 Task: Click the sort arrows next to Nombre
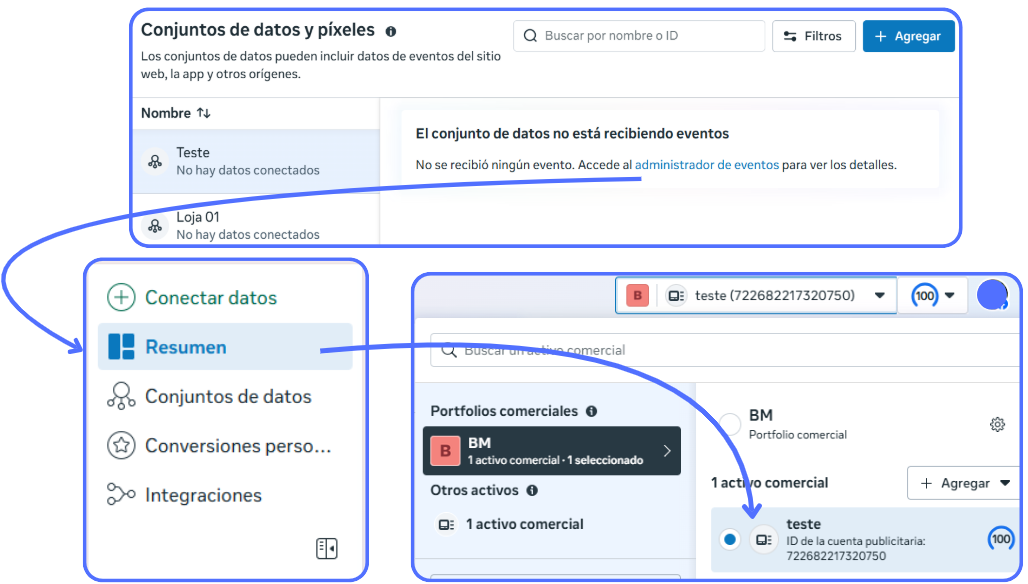204,114
